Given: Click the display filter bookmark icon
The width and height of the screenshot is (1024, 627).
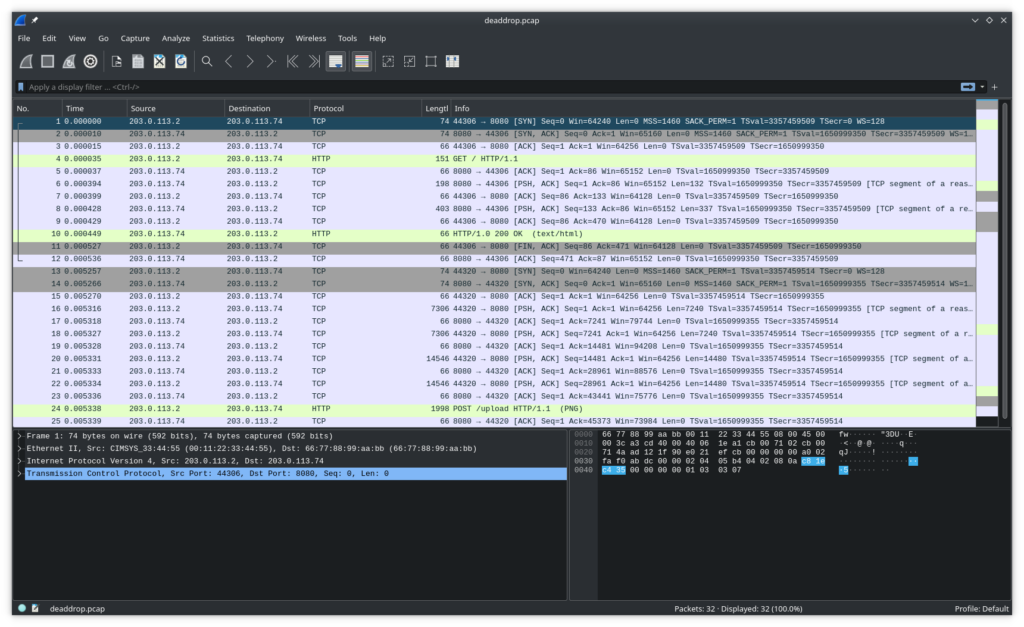Looking at the screenshot, I should click(x=21, y=87).
